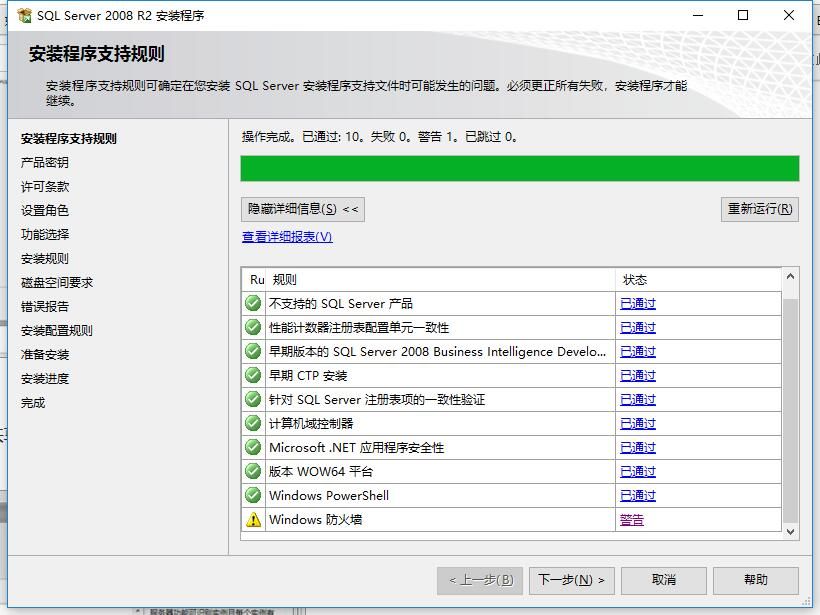Click green check icon for 计算机域控制器
820x615 pixels.
[x=253, y=423]
